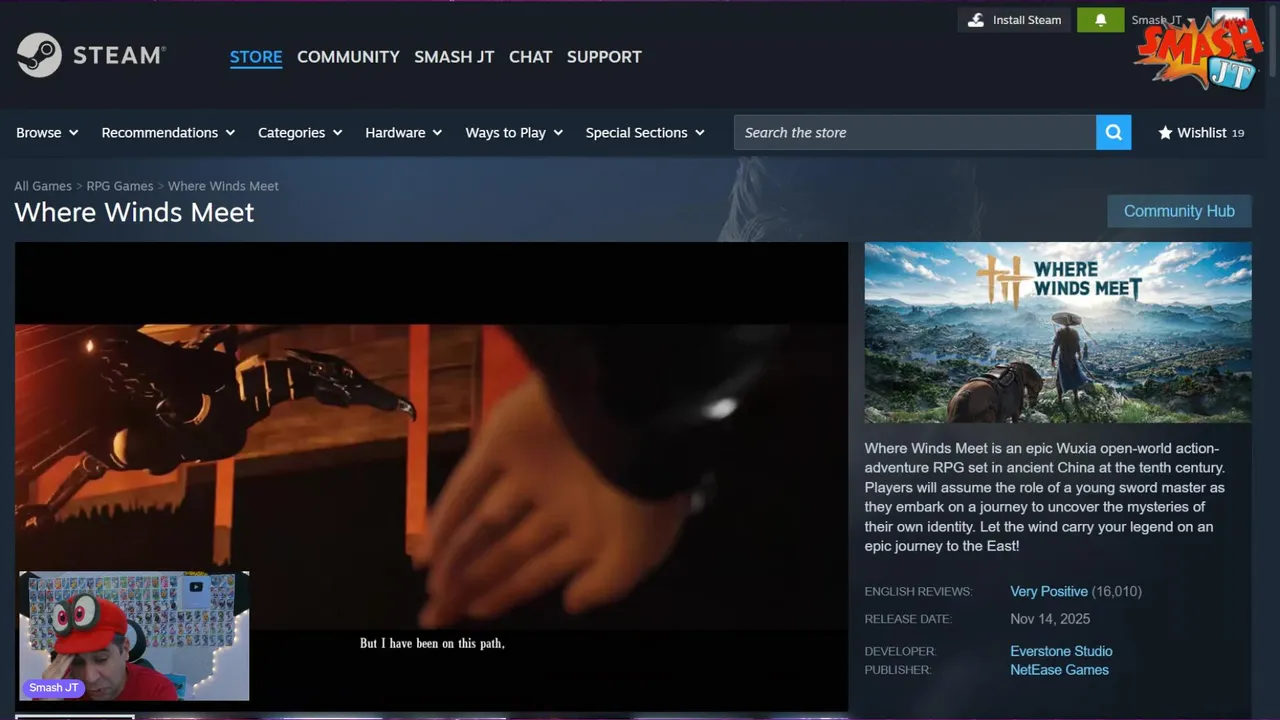Screen dimensions: 1280x720
Task: Expand the Recommendations dropdown
Action: 168,132
